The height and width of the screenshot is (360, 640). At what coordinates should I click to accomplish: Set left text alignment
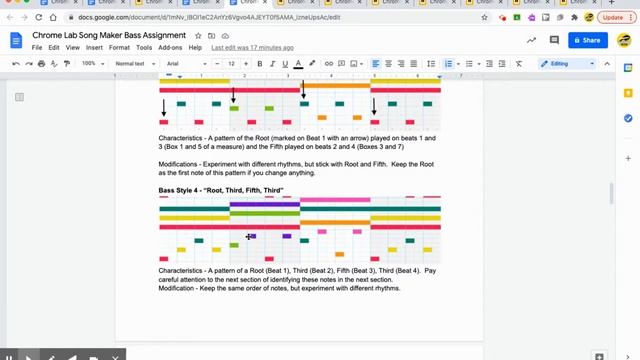pyautogui.click(x=376, y=64)
